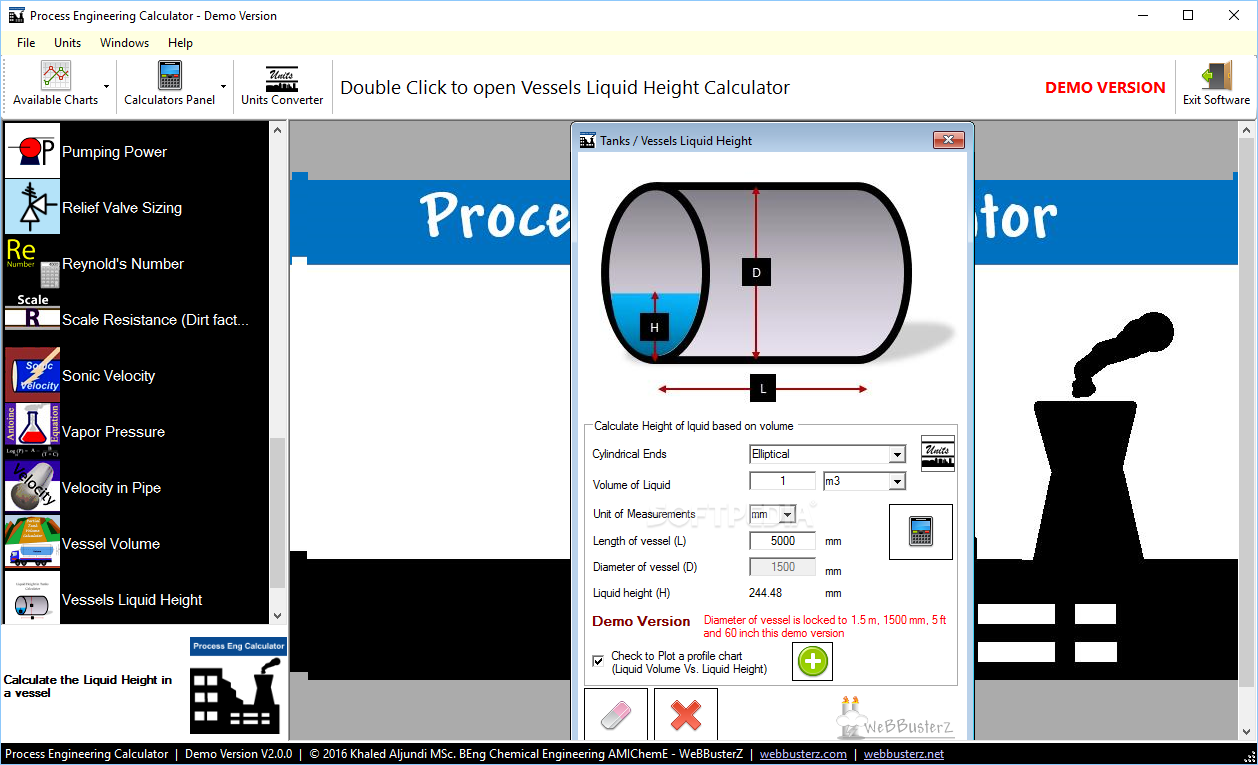Open the Help menu
1258x765 pixels.
[181, 43]
